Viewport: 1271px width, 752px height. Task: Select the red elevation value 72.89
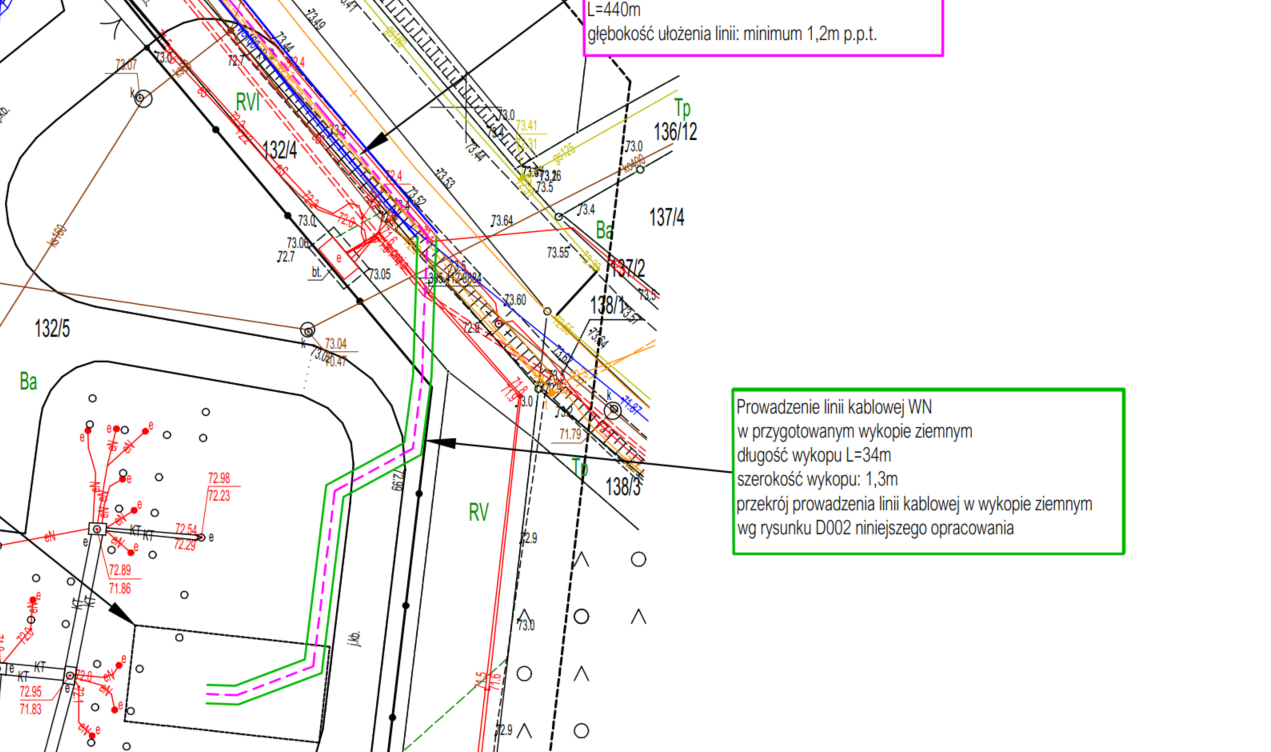coord(119,570)
